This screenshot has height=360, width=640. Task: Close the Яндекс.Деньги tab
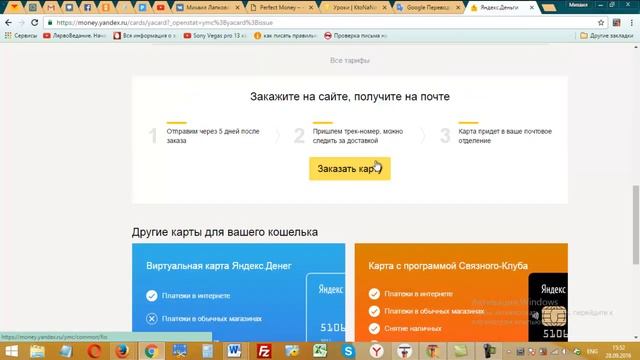point(531,7)
